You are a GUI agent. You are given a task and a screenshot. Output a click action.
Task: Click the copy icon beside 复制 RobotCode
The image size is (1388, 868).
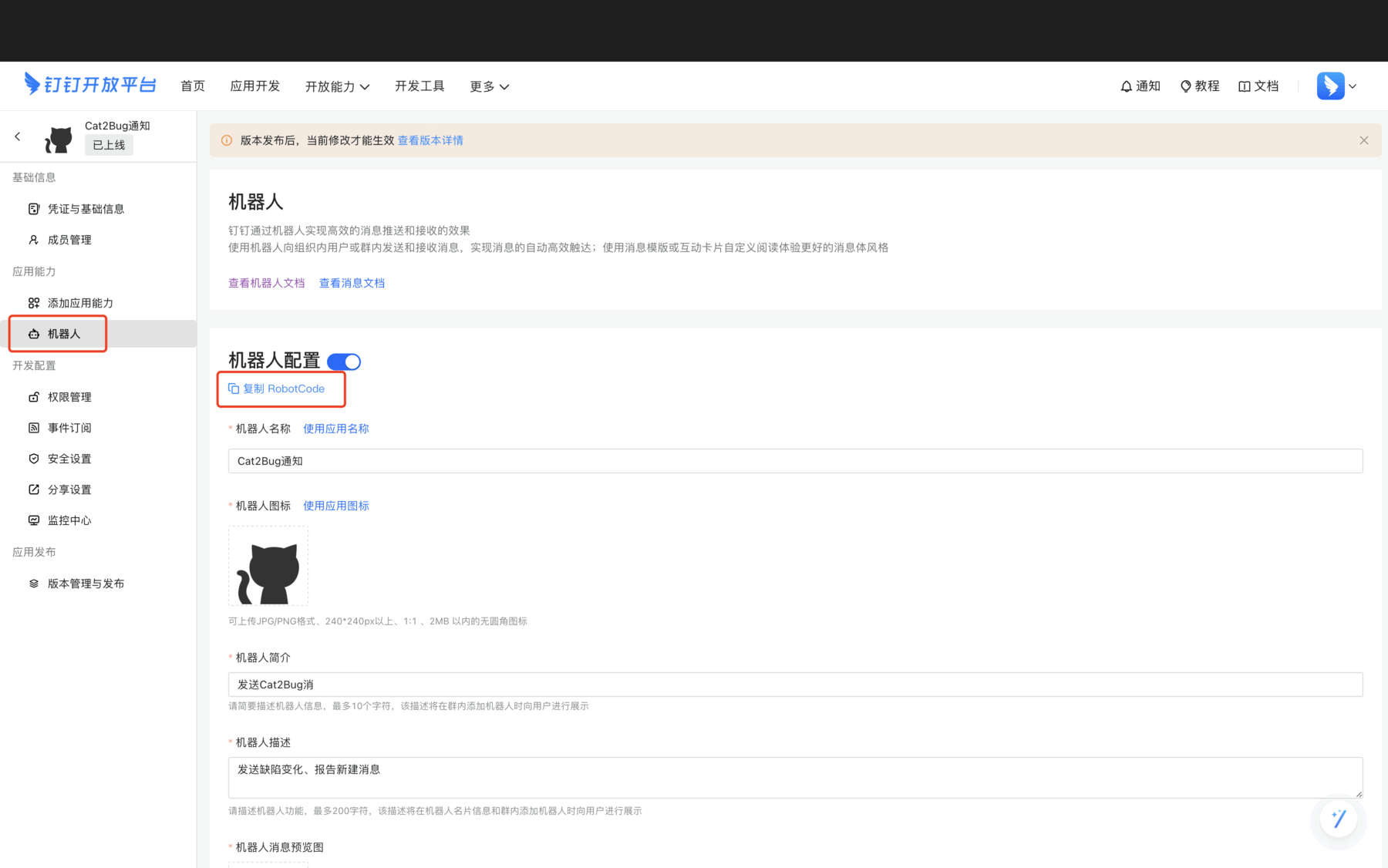point(234,389)
